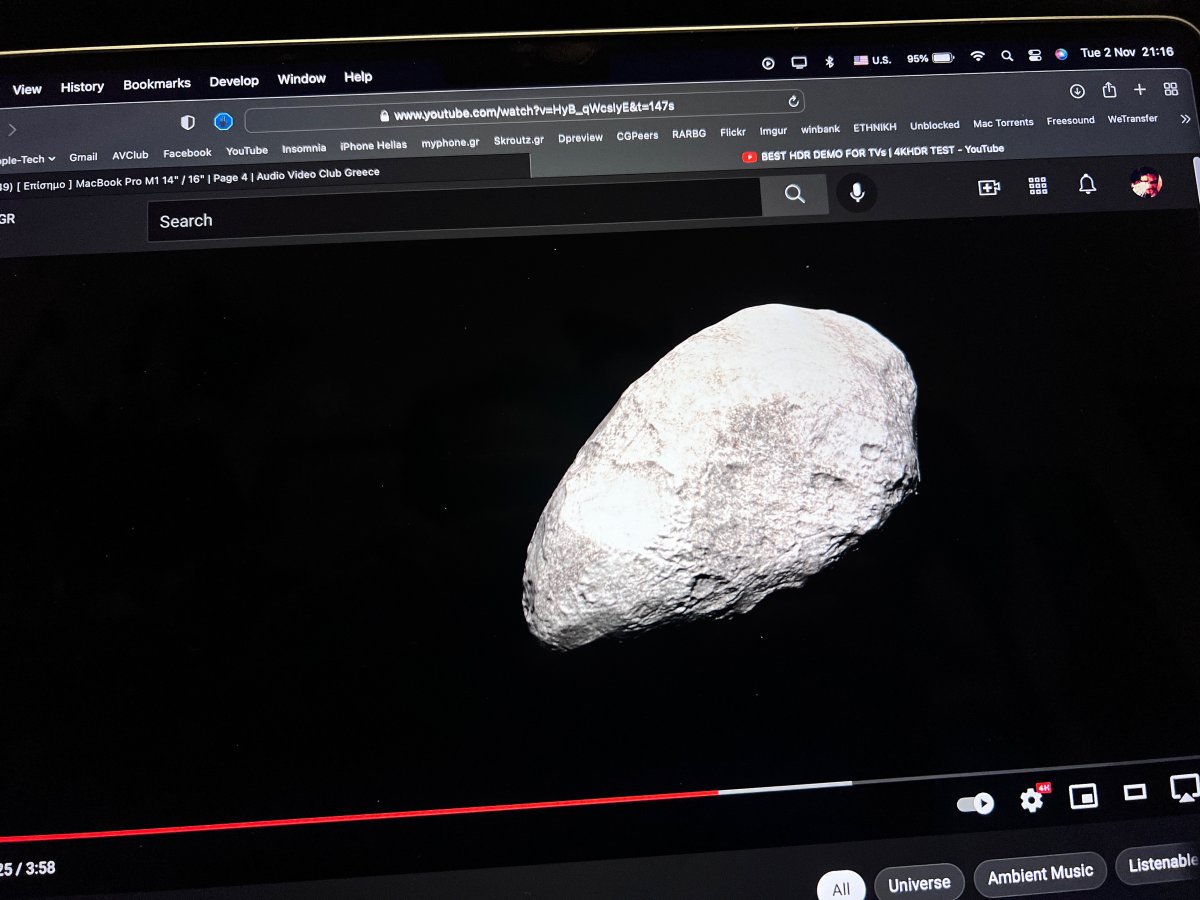Click the YouTube search magnifier button
1200x900 pixels.
click(794, 194)
